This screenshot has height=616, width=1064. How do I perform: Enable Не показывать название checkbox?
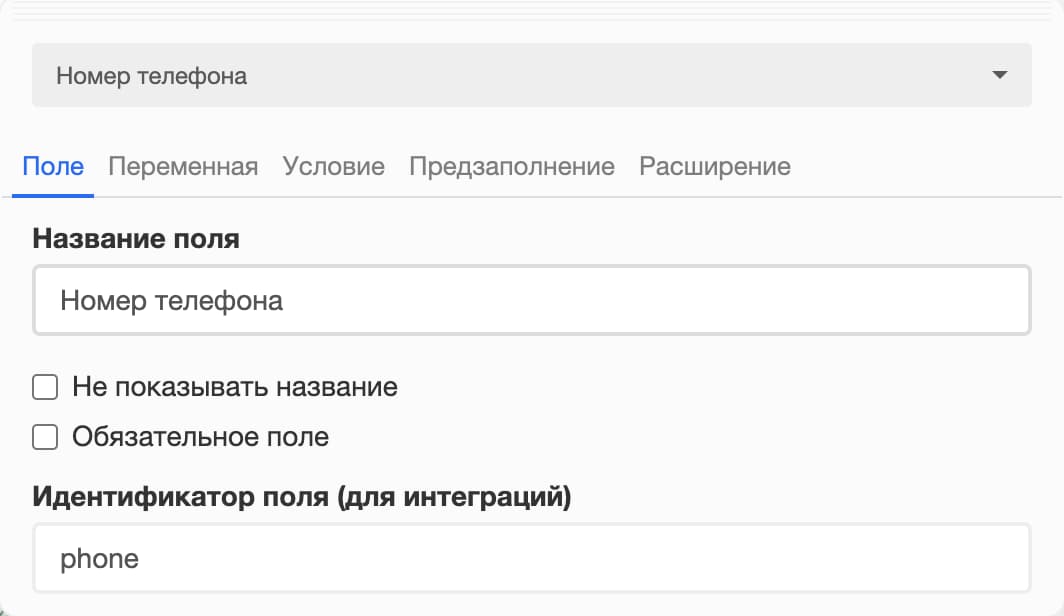[x=45, y=387]
